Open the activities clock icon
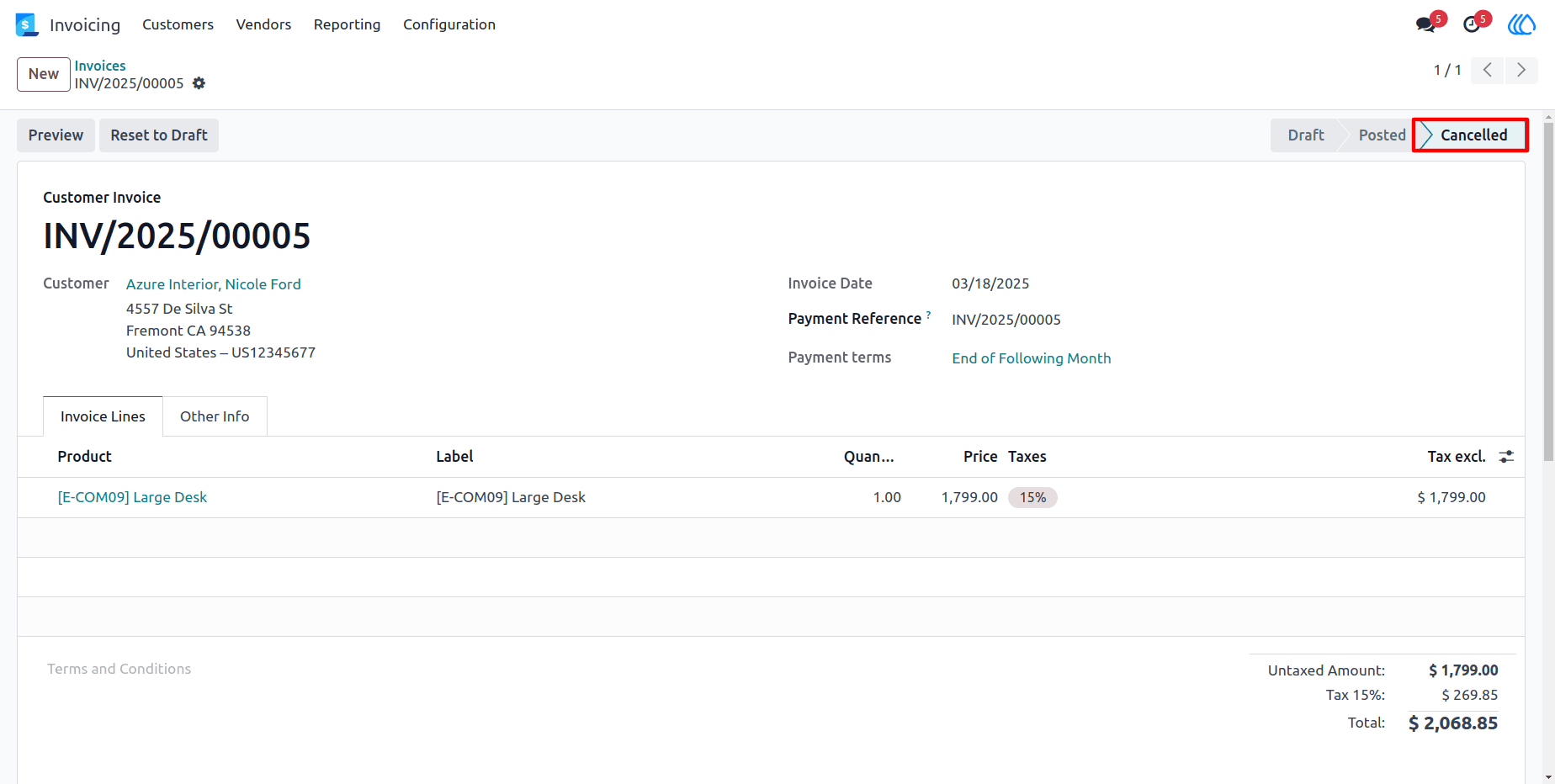This screenshot has height=784, width=1555. [x=1472, y=24]
